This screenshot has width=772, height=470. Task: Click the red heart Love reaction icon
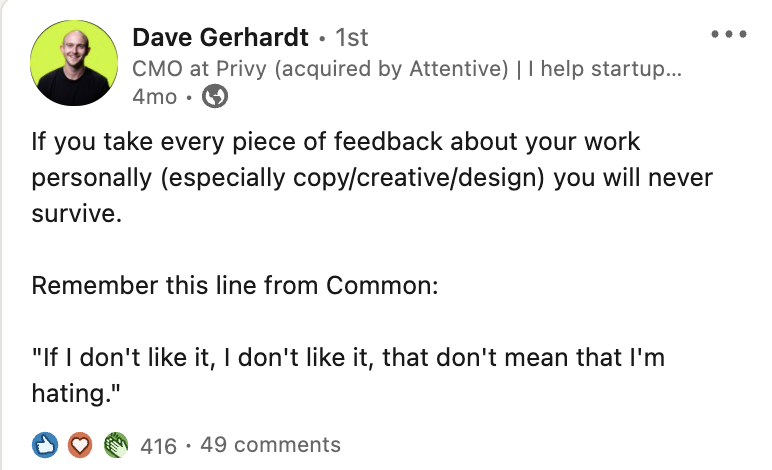tap(80, 444)
